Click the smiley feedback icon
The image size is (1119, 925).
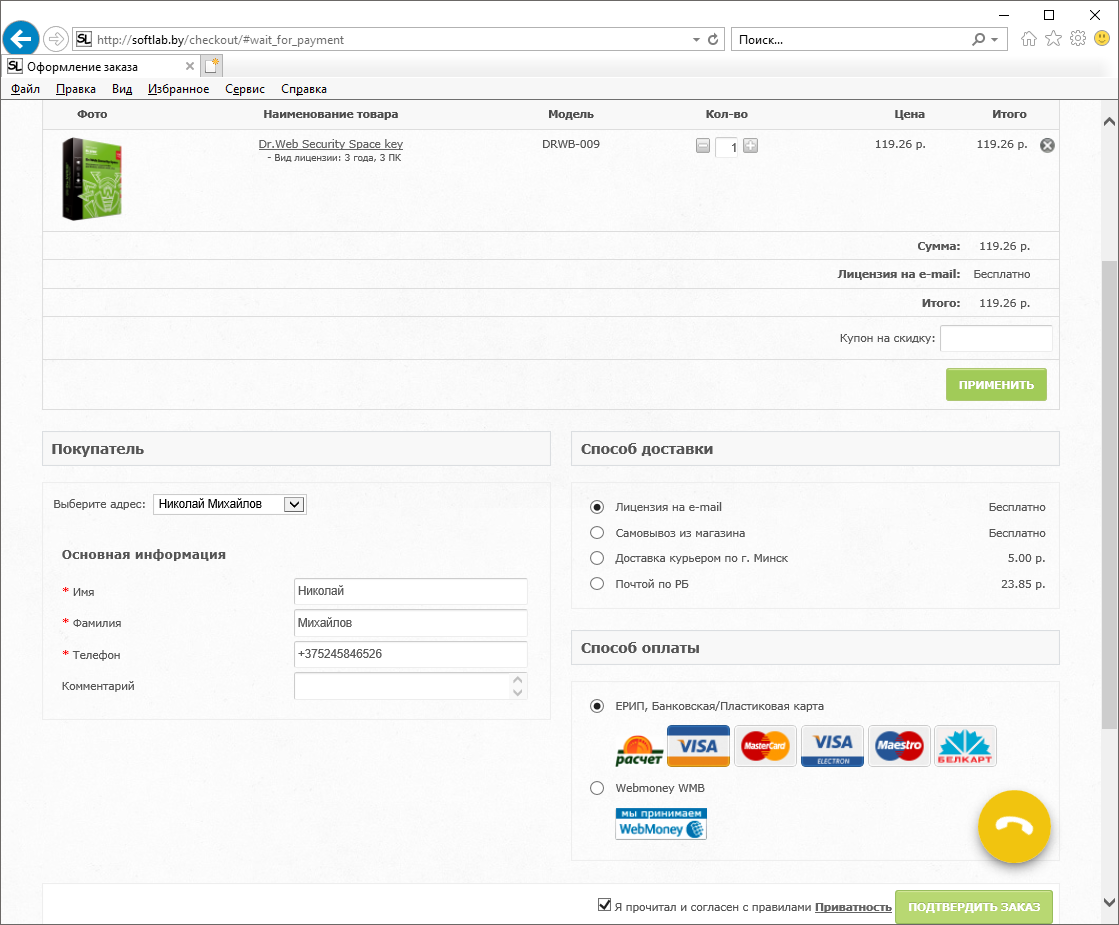1102,39
